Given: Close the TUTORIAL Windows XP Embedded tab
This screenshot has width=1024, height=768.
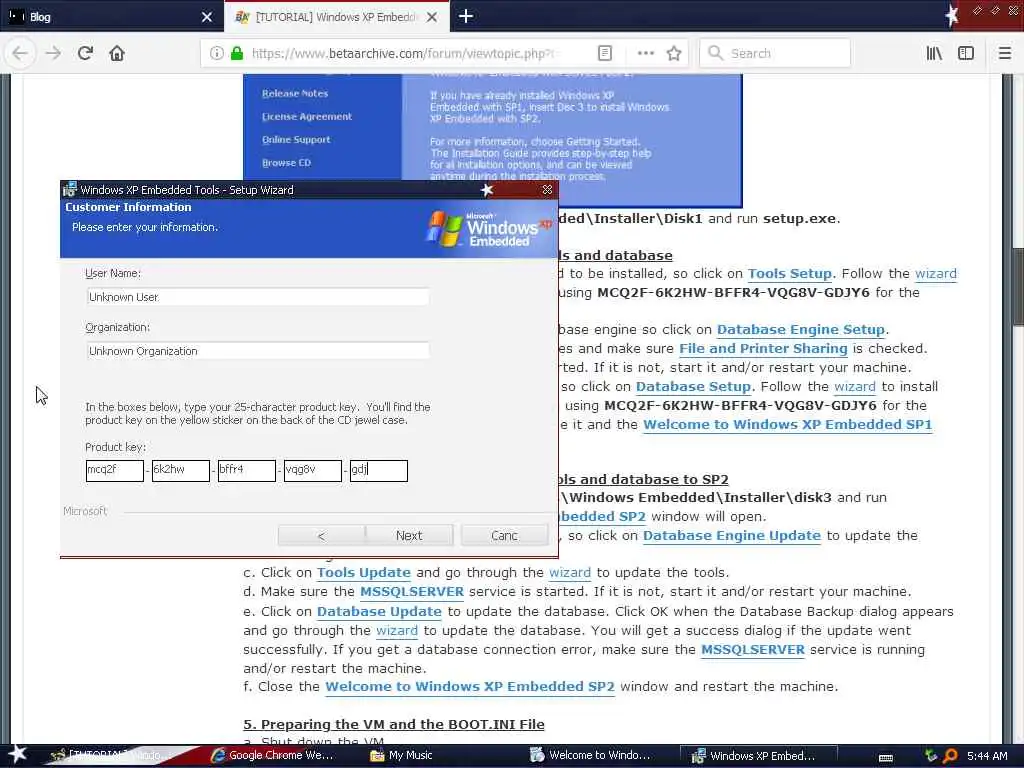Looking at the screenshot, I should click(x=432, y=17).
